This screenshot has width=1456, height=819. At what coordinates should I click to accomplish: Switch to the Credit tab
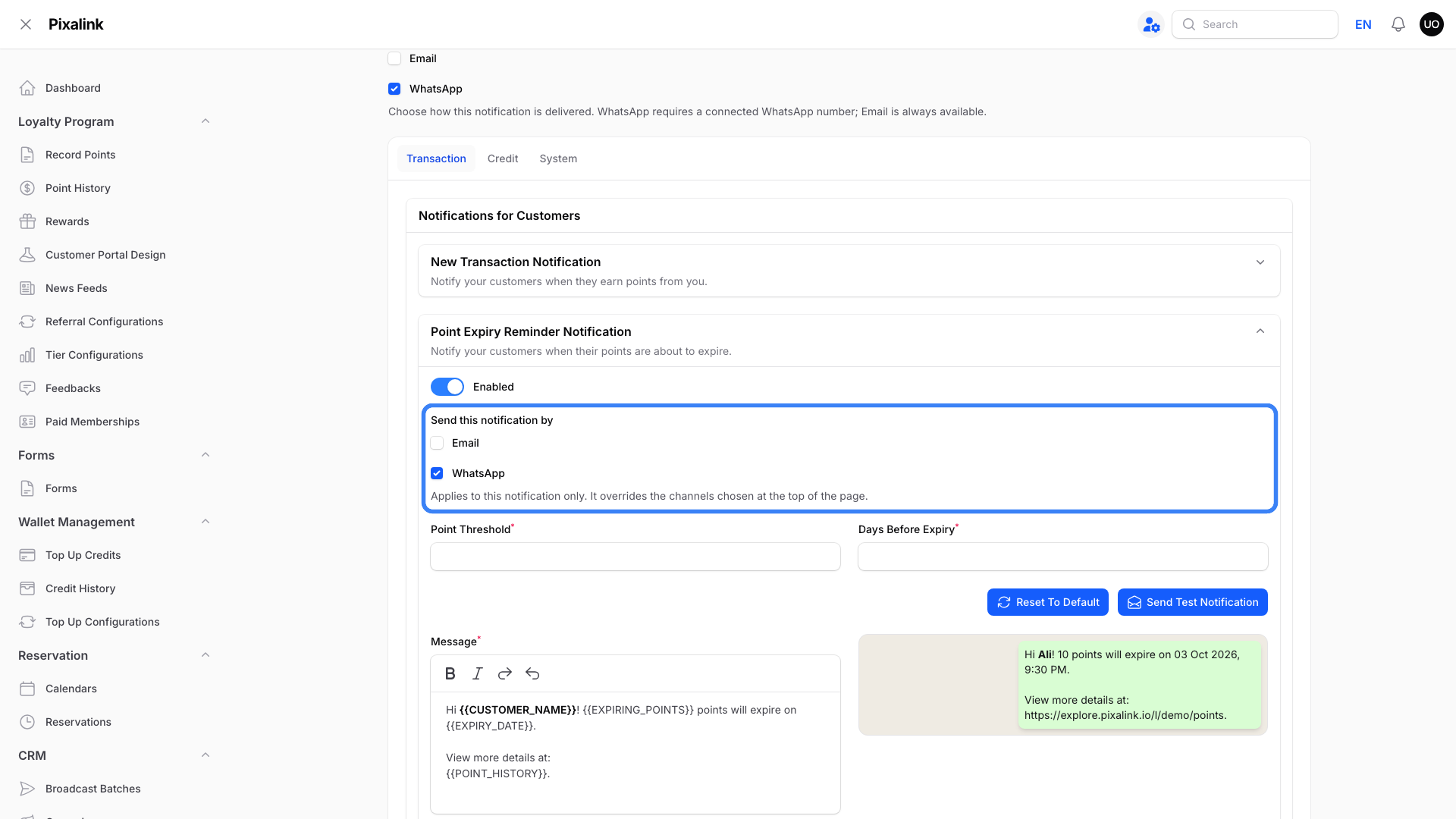503,158
